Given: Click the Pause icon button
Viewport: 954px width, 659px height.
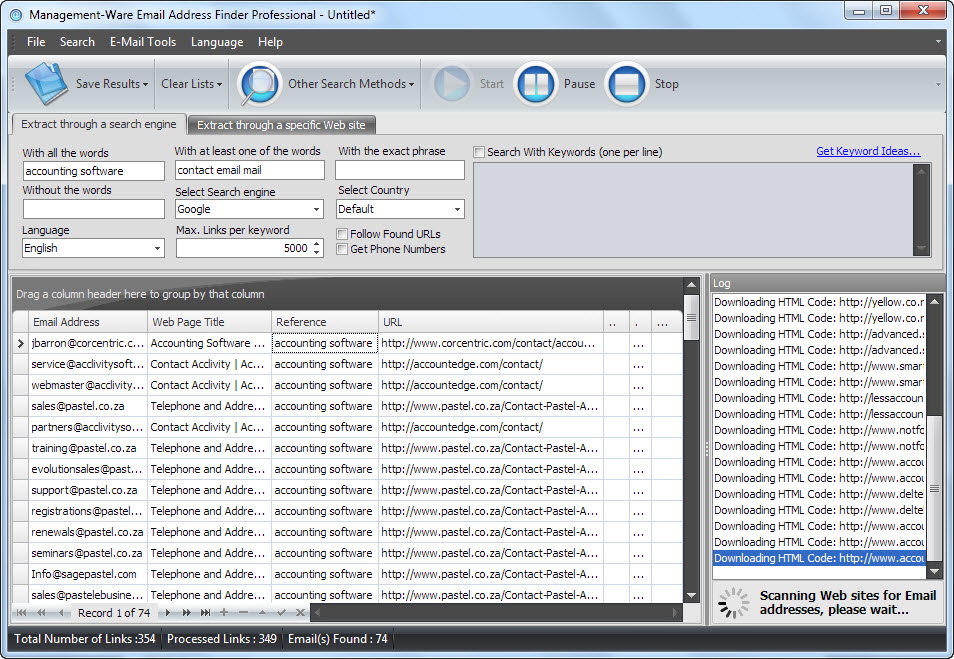Looking at the screenshot, I should click(x=535, y=84).
